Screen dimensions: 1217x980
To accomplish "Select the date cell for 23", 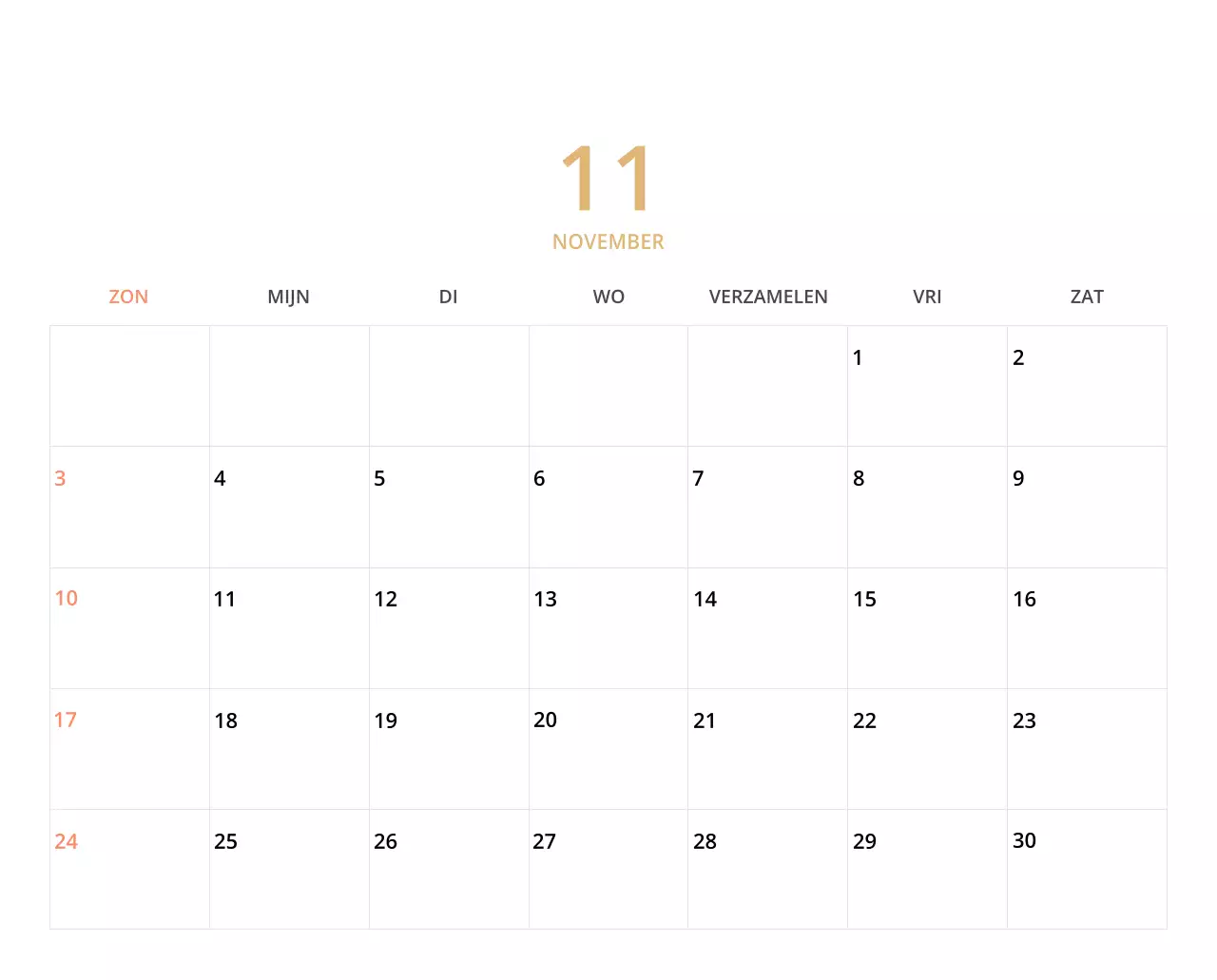I will coord(1024,721).
